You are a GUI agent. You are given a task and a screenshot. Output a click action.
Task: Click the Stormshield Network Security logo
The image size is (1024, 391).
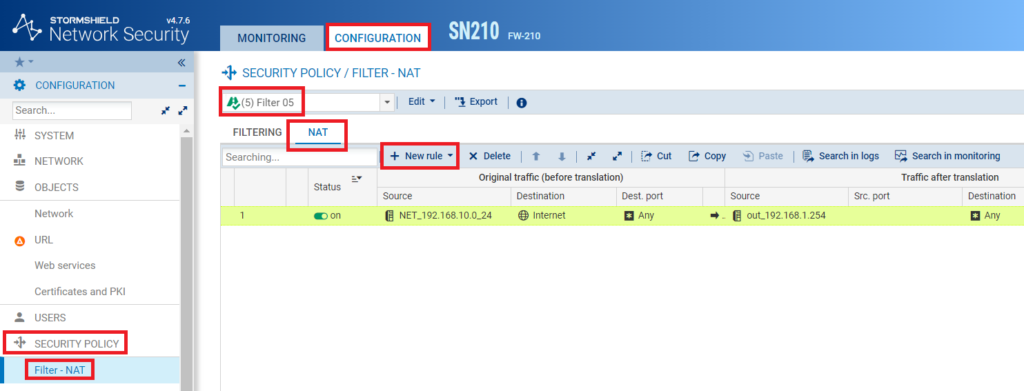[x=101, y=28]
